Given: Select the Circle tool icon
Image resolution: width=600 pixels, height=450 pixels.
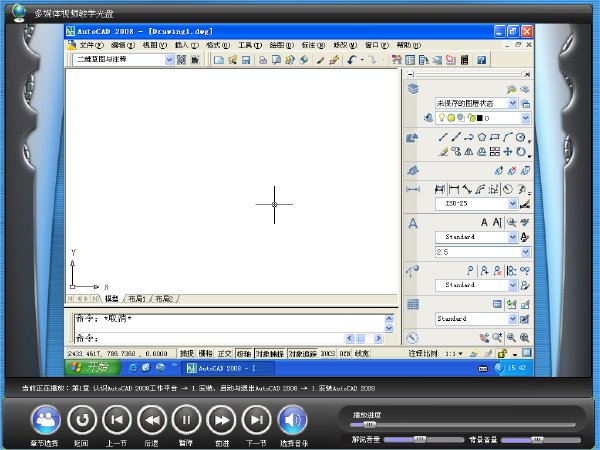Looking at the screenshot, I should point(520,137).
